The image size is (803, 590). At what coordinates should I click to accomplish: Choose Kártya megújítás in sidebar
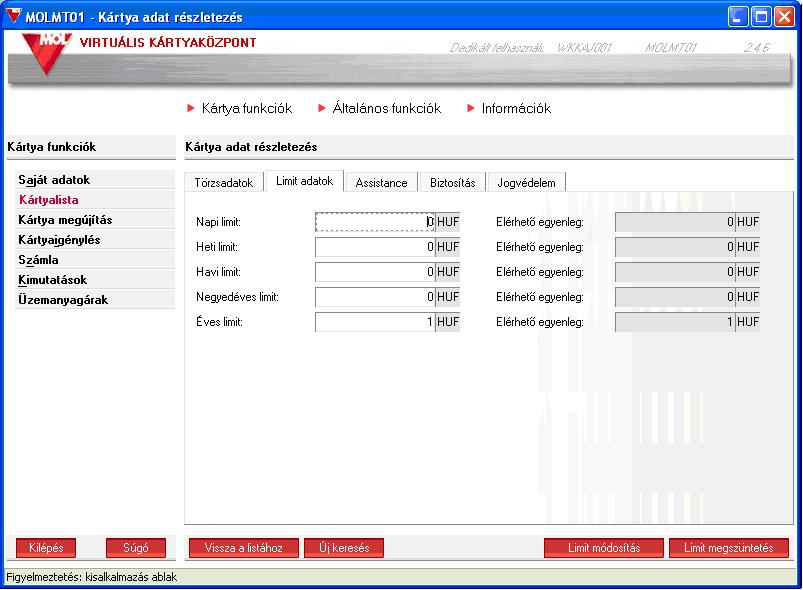click(x=95, y=220)
